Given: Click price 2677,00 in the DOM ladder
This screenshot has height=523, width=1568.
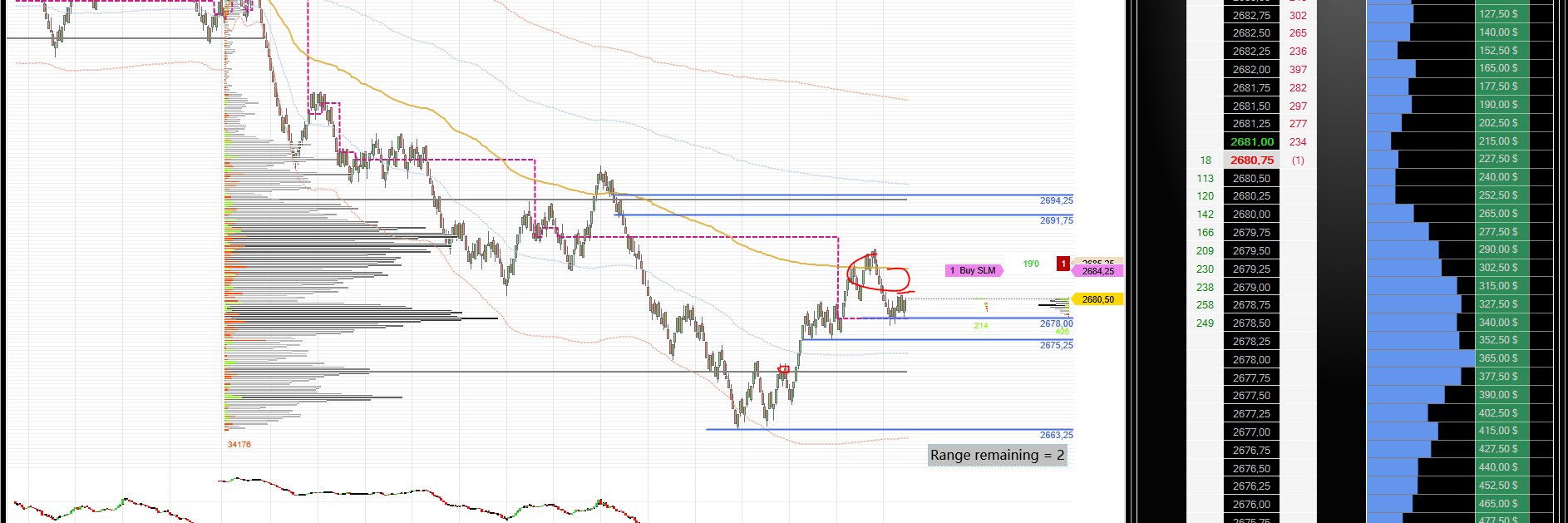Looking at the screenshot, I should [x=1251, y=432].
